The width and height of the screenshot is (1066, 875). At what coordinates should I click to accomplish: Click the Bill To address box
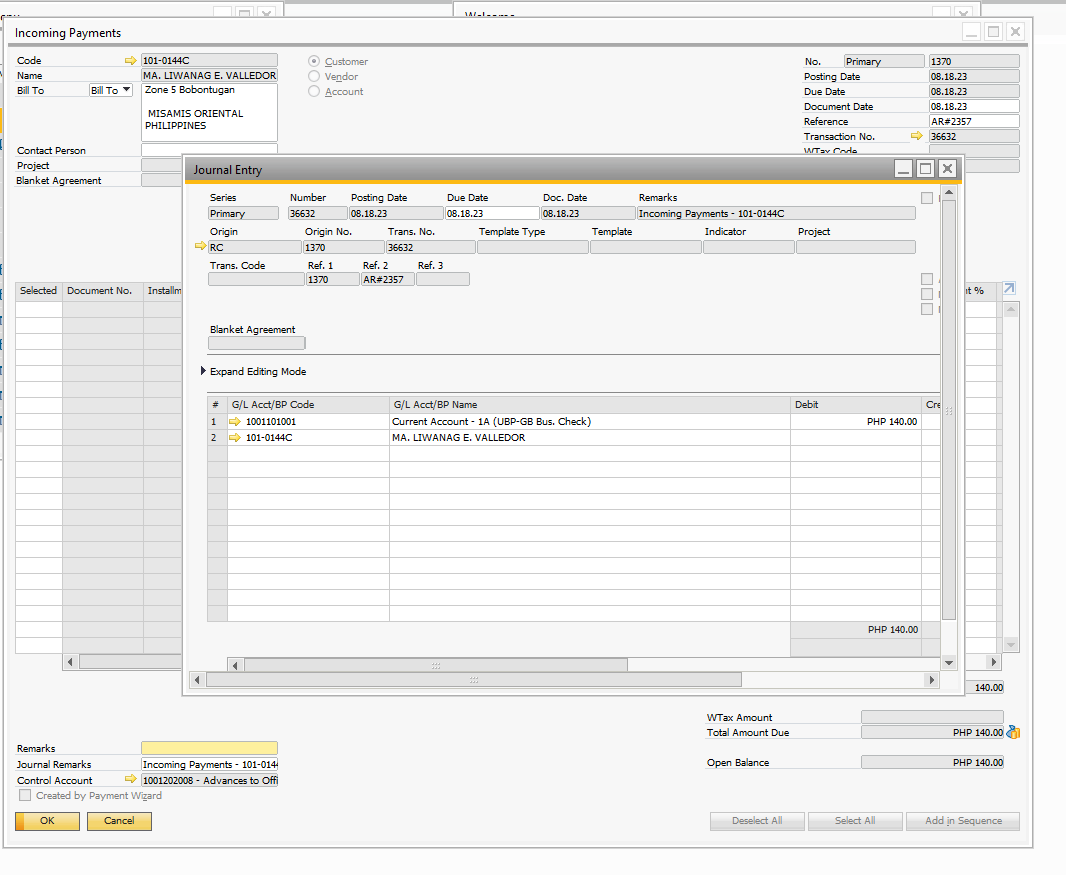point(209,112)
